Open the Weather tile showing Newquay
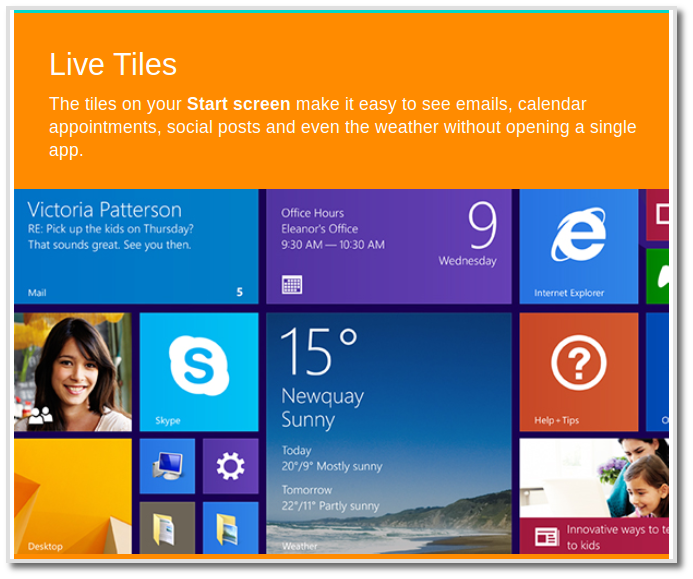Image resolution: width=693 pixels, height=579 pixels. pos(389,433)
